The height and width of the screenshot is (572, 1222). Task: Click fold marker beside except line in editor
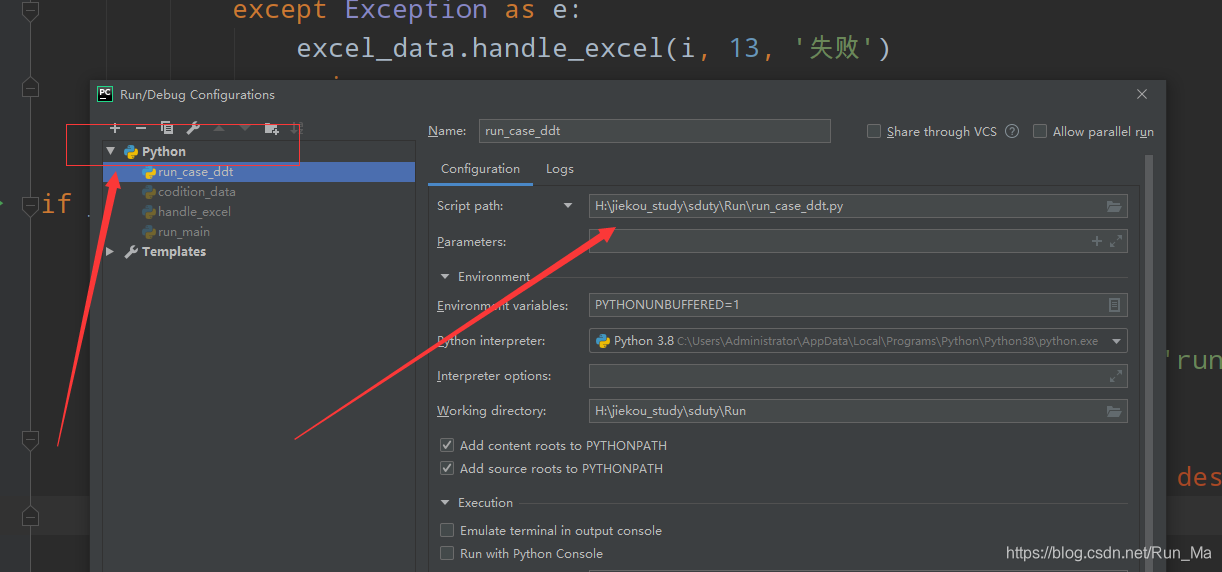[x=30, y=13]
